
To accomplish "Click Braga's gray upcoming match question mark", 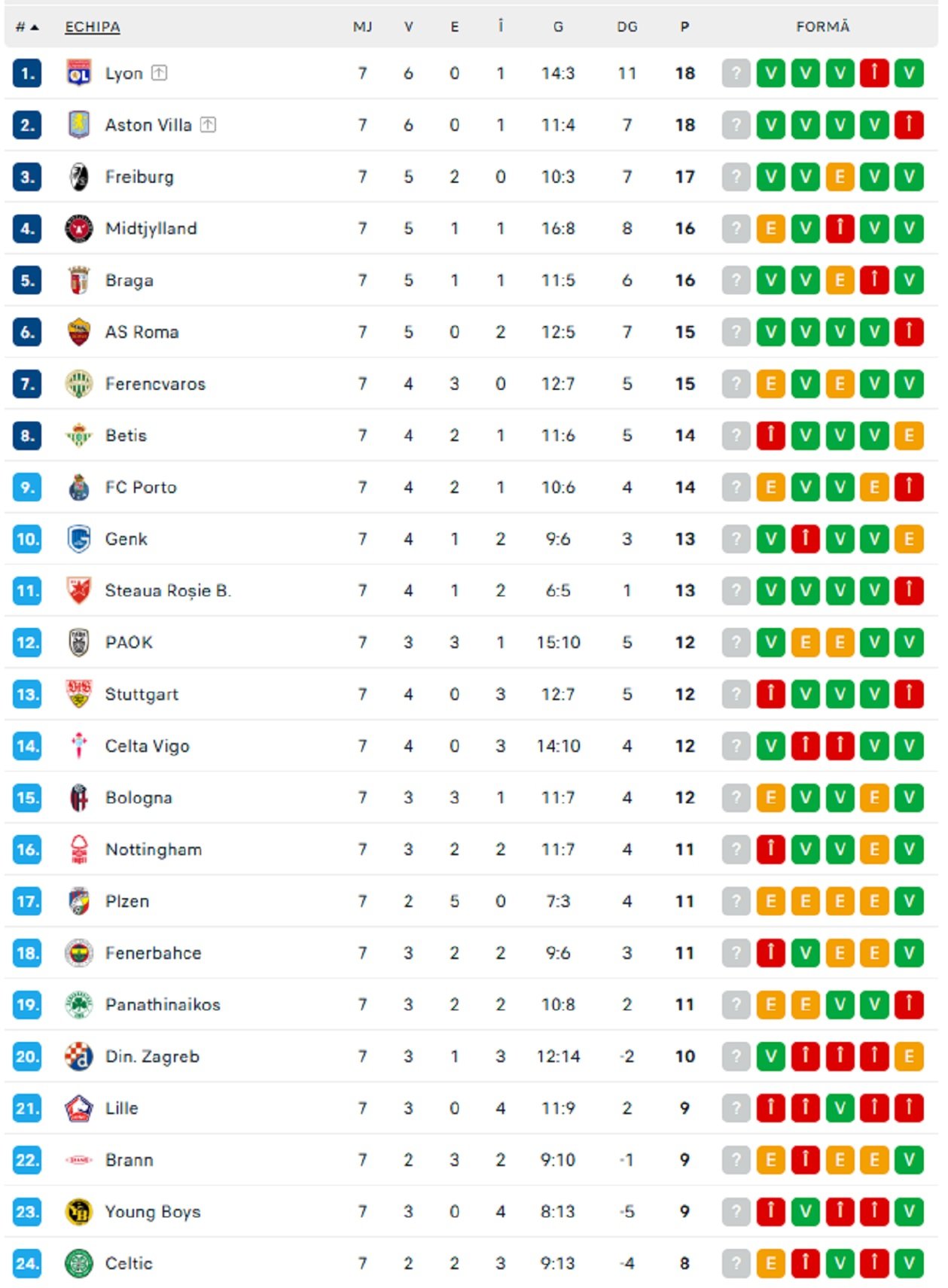I will 736,281.
